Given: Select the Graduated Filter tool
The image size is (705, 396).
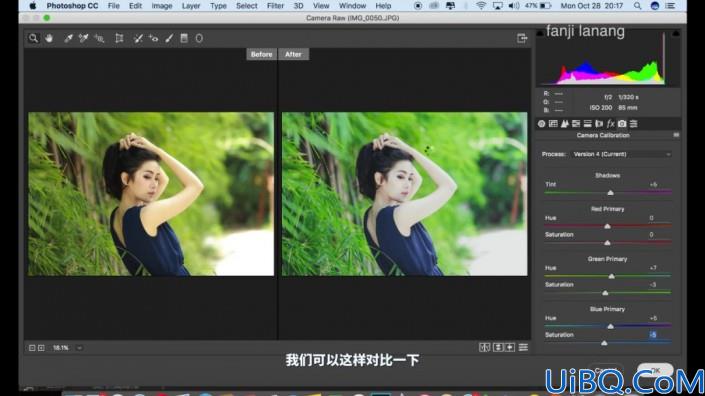Looking at the screenshot, I should (184, 38).
